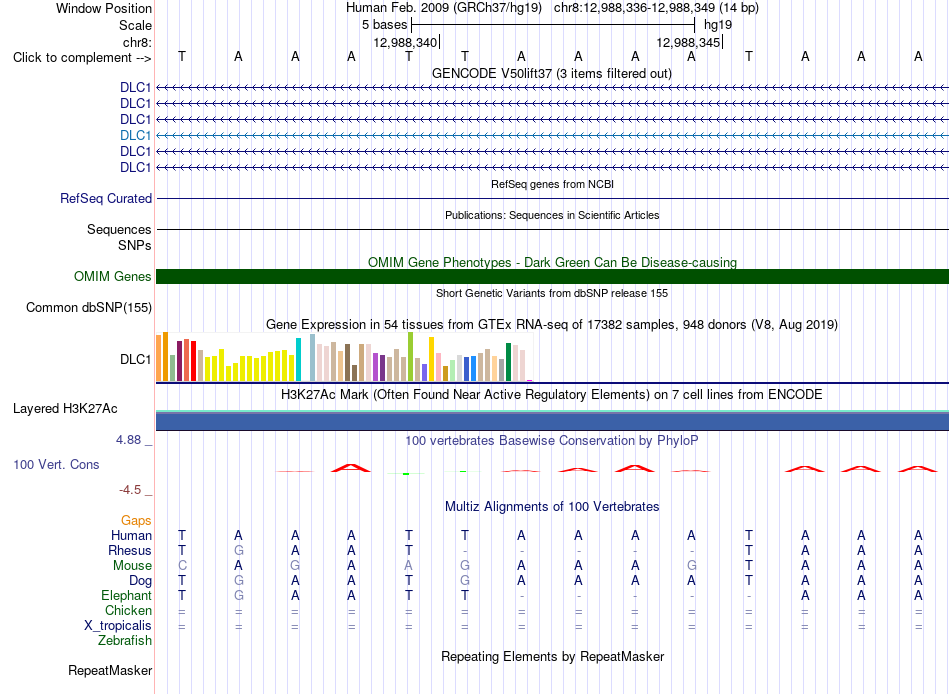
Task: Click the 'H3K27Ac Mark' ENCODE track title
Action: pyautogui.click(x=552, y=395)
